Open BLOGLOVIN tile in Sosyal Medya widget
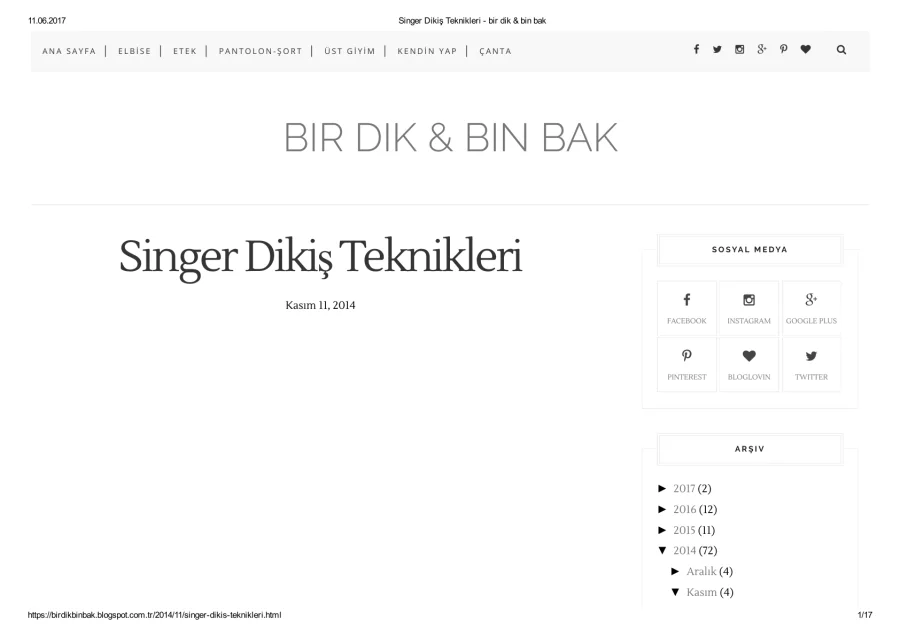 click(x=749, y=364)
